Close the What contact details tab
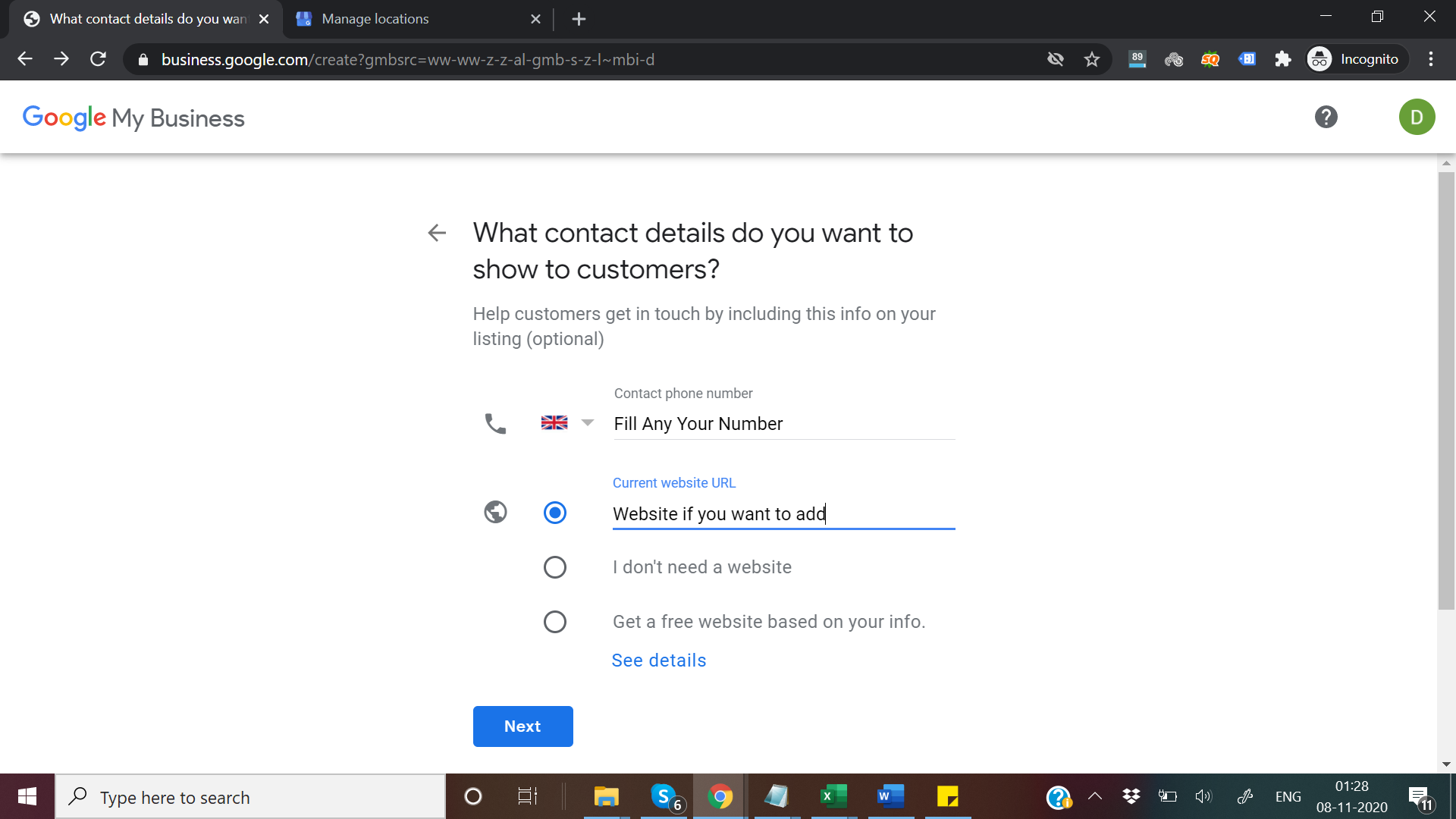This screenshot has height=819, width=1456. 264,19
